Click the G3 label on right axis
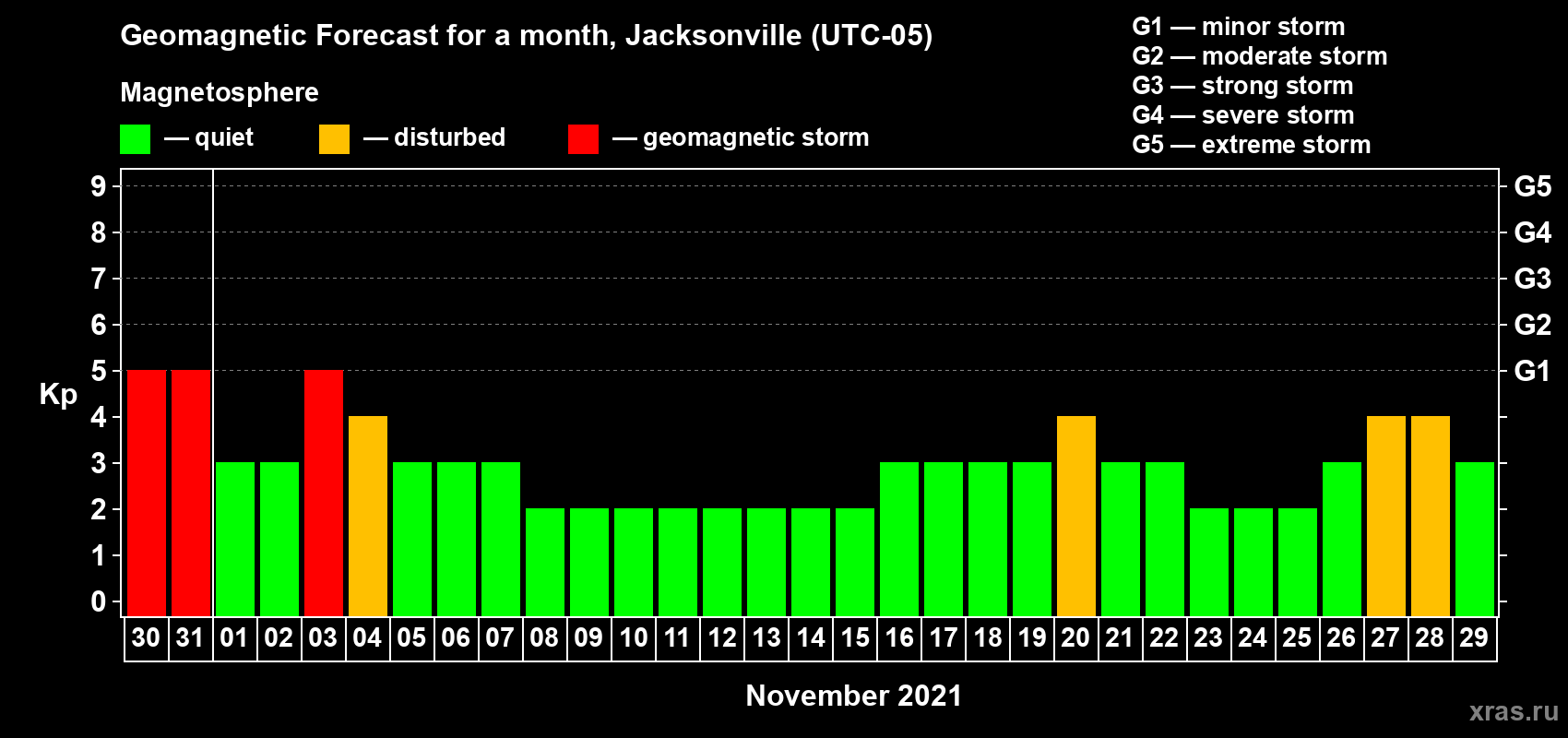The width and height of the screenshot is (1568, 738). (x=1532, y=279)
